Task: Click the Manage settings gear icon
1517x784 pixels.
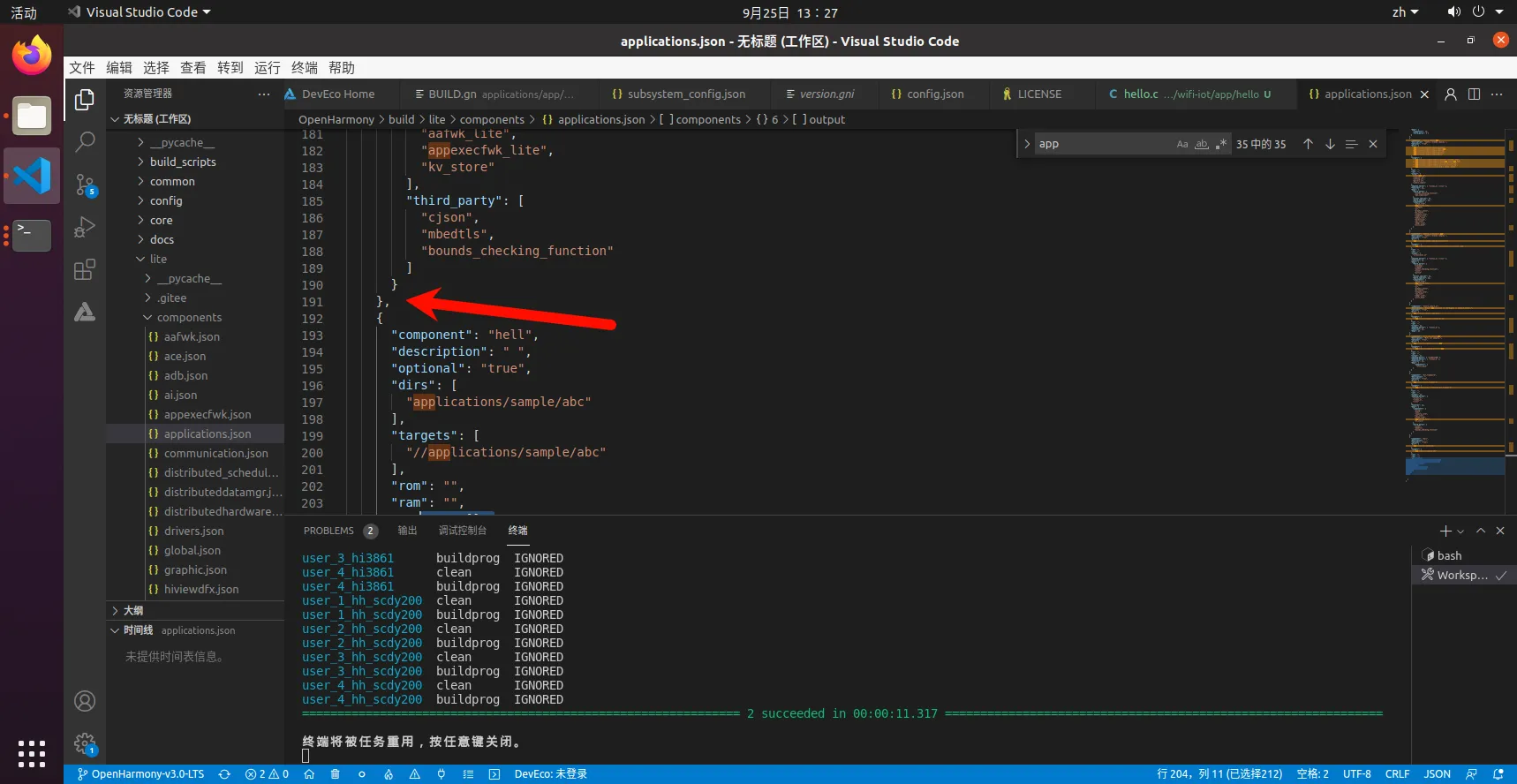Action: [x=85, y=743]
